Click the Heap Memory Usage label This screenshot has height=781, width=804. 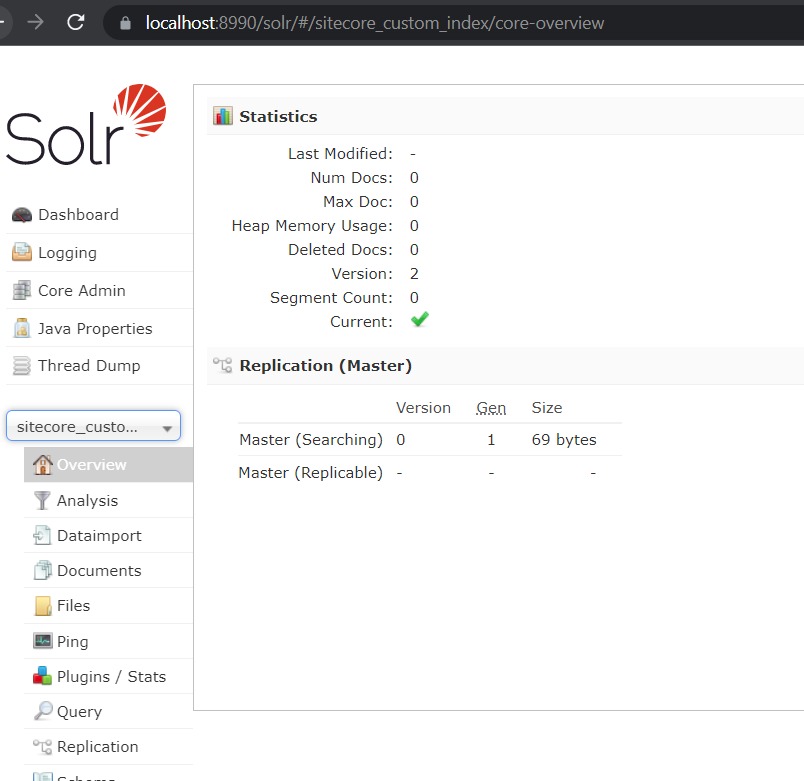[312, 226]
